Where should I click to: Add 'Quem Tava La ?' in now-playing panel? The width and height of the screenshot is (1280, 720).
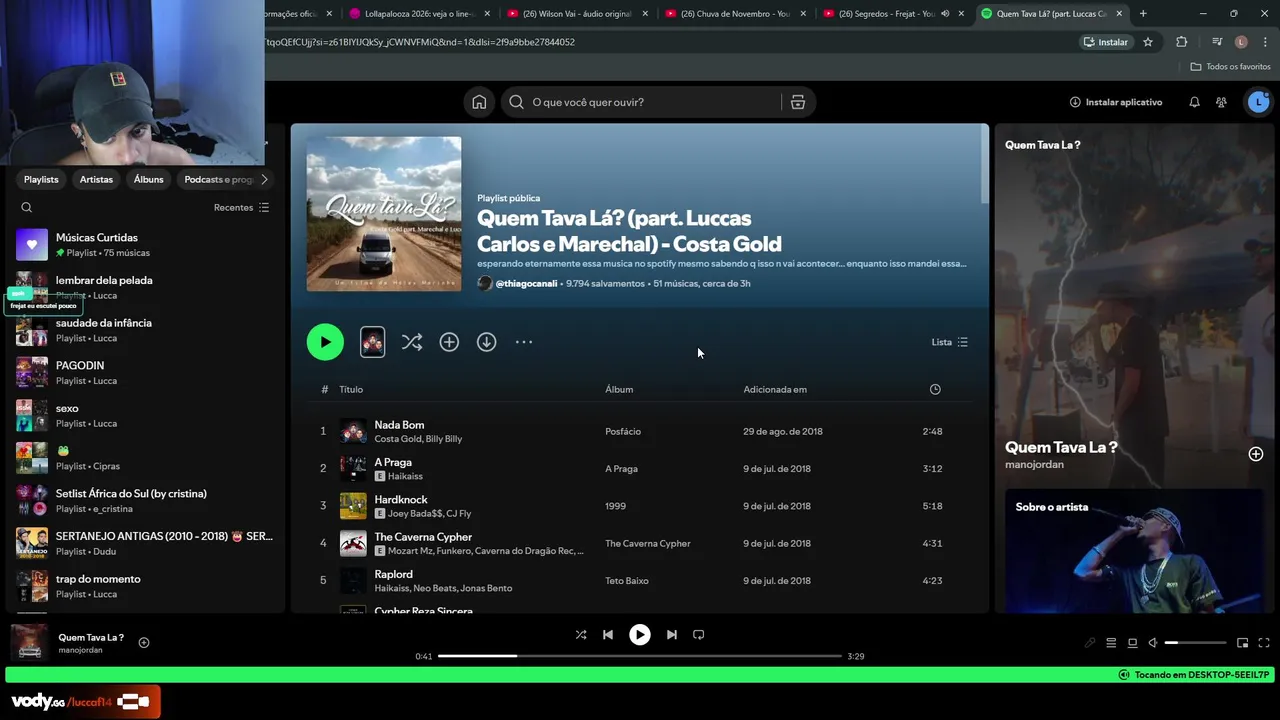tap(1256, 454)
